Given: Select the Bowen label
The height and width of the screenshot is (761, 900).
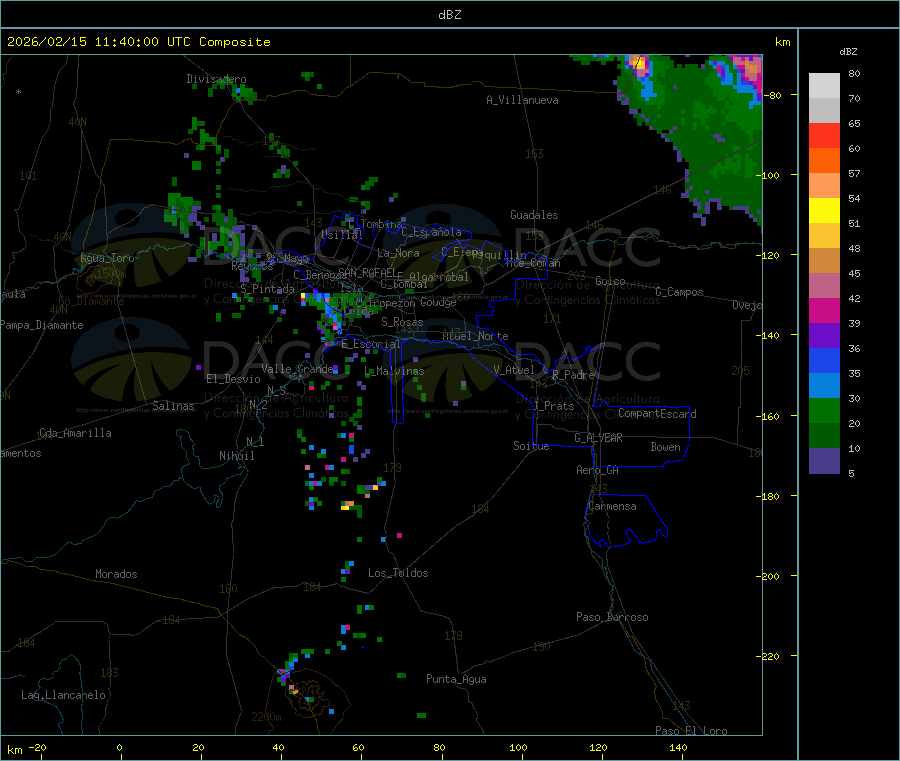Looking at the screenshot, I should click(665, 447).
